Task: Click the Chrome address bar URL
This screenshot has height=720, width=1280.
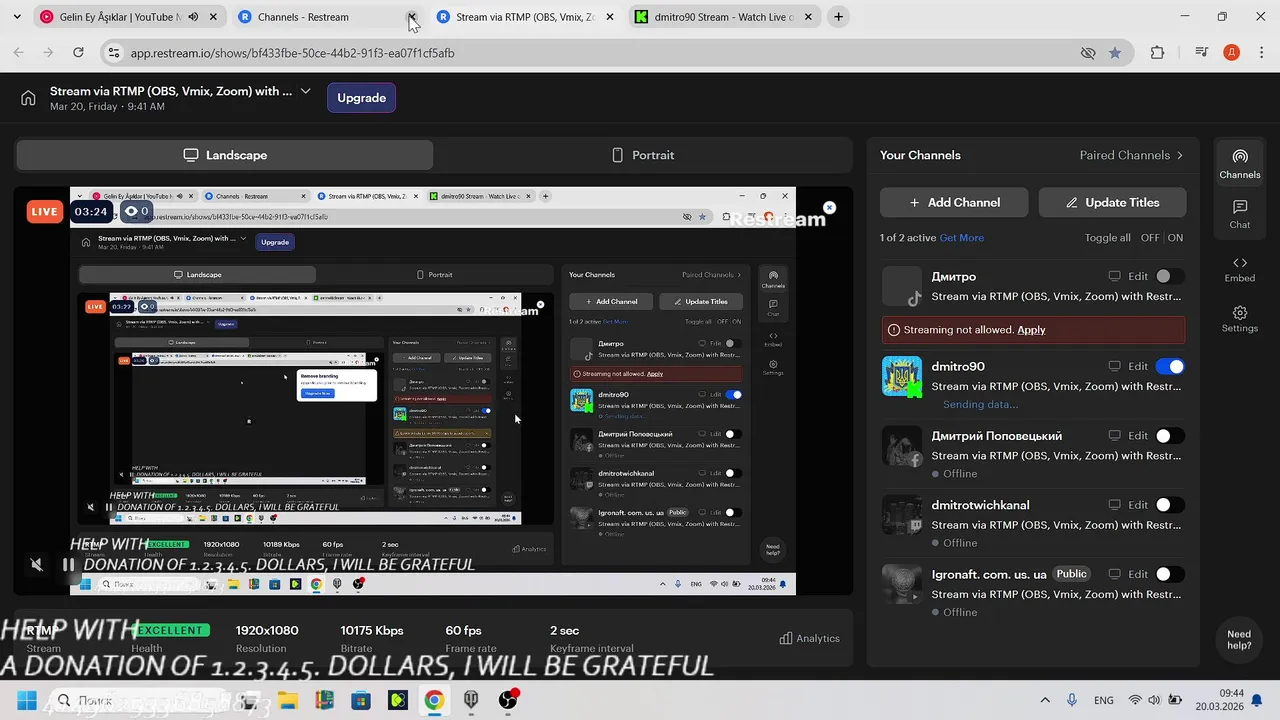Action: coord(292,53)
